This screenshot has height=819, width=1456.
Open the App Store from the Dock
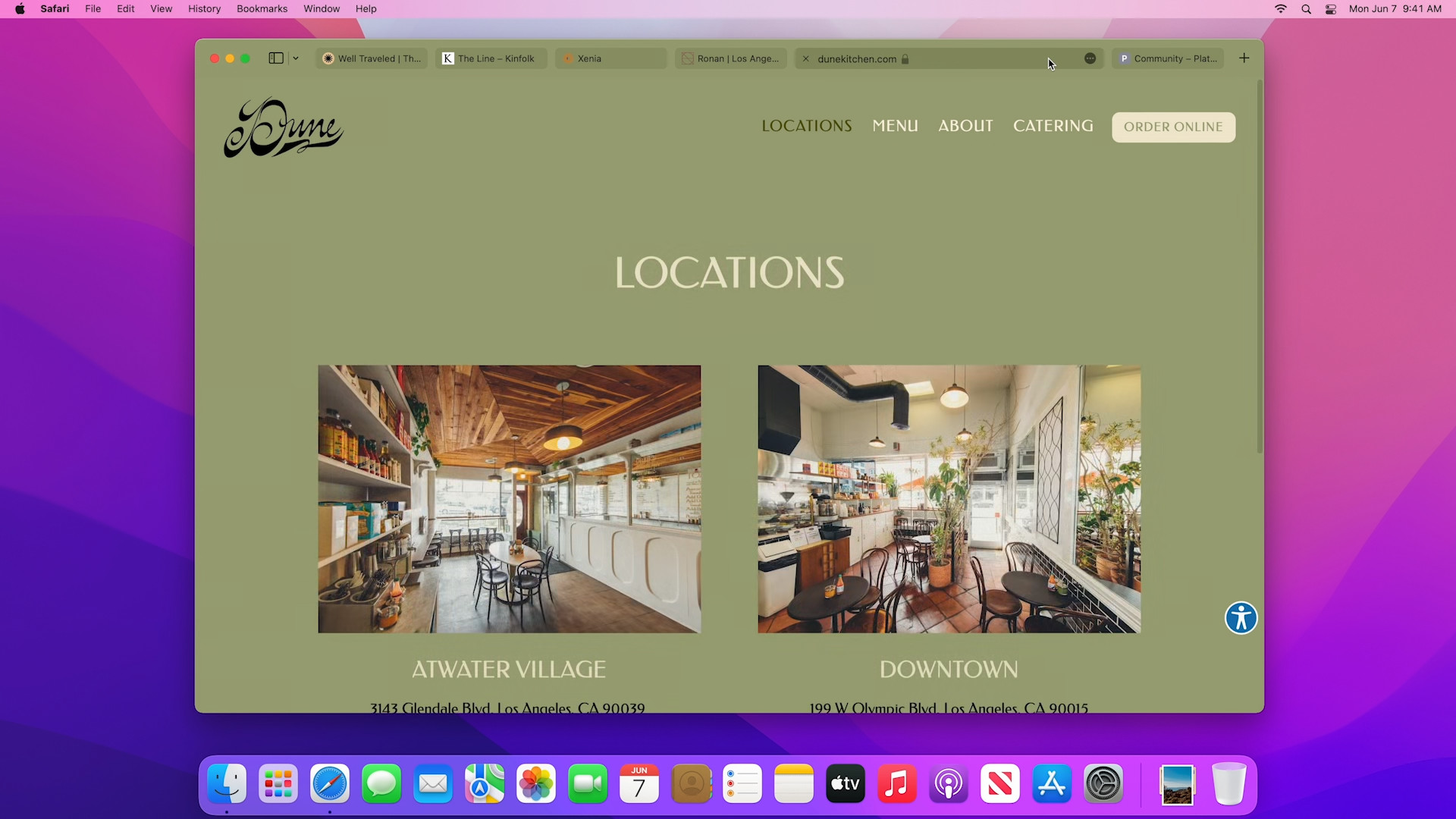tap(1051, 784)
